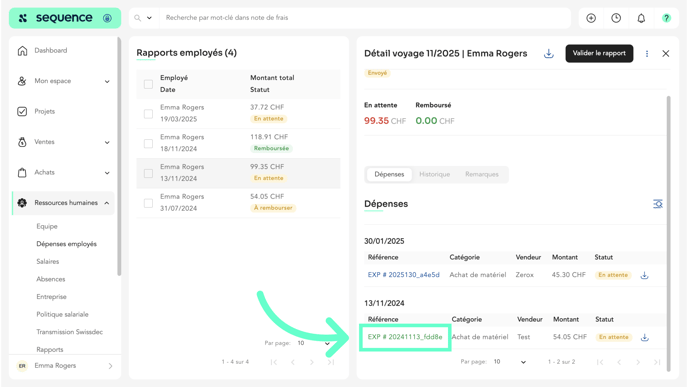Open Salaires submenu item

(47, 262)
